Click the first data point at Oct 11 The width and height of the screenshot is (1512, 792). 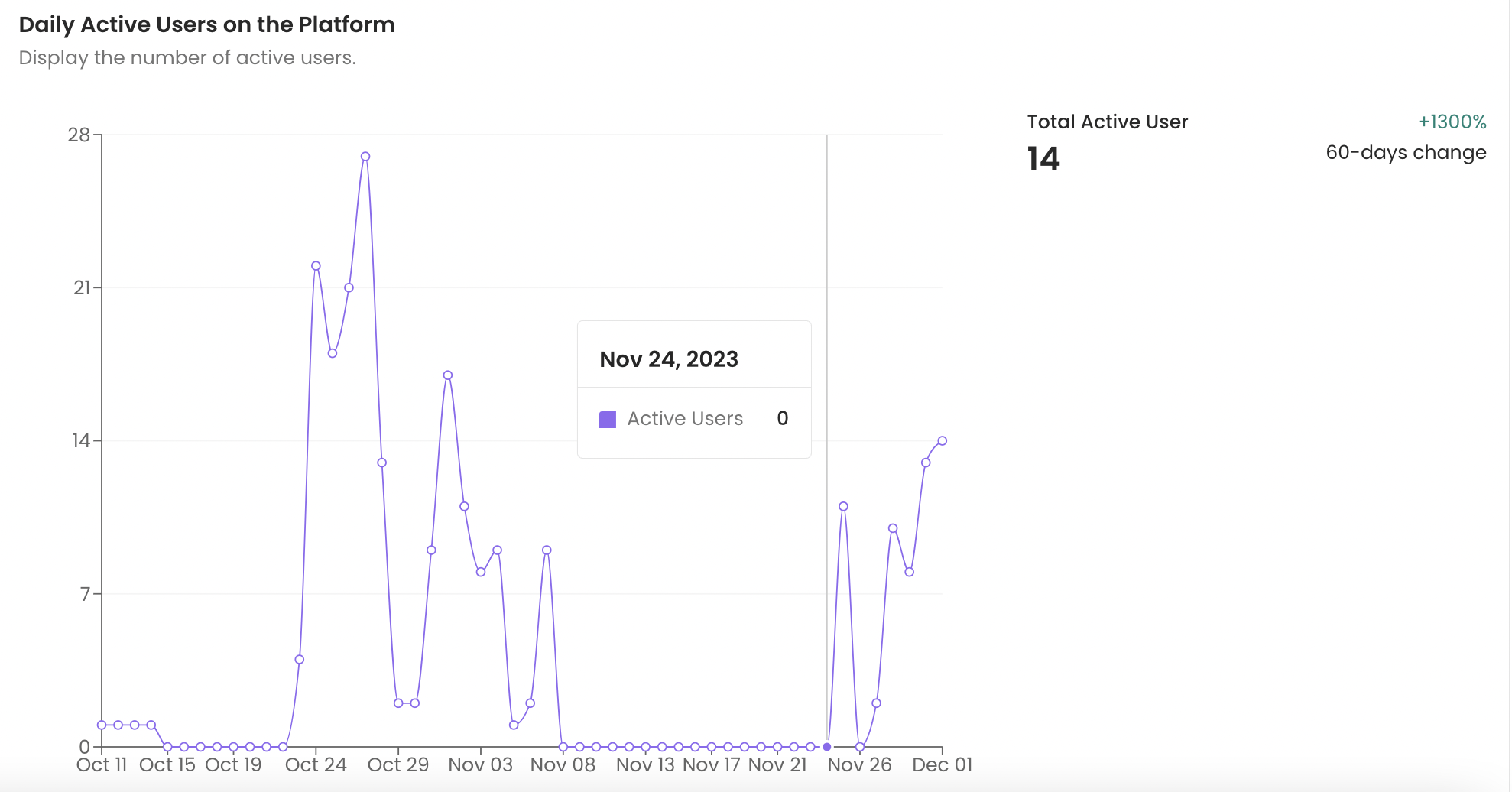coord(102,725)
